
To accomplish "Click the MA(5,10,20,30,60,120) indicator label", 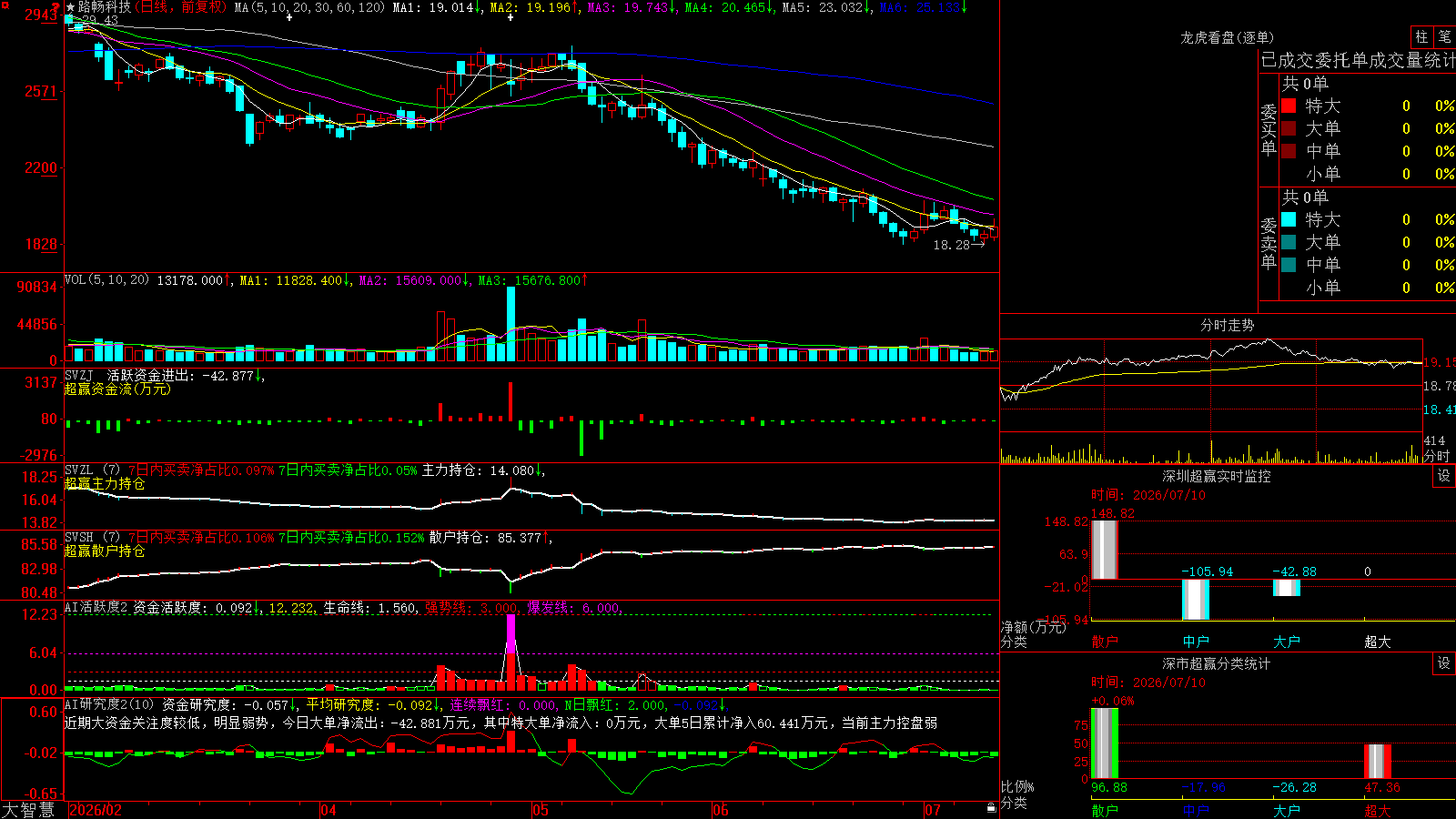I will pos(309,7).
